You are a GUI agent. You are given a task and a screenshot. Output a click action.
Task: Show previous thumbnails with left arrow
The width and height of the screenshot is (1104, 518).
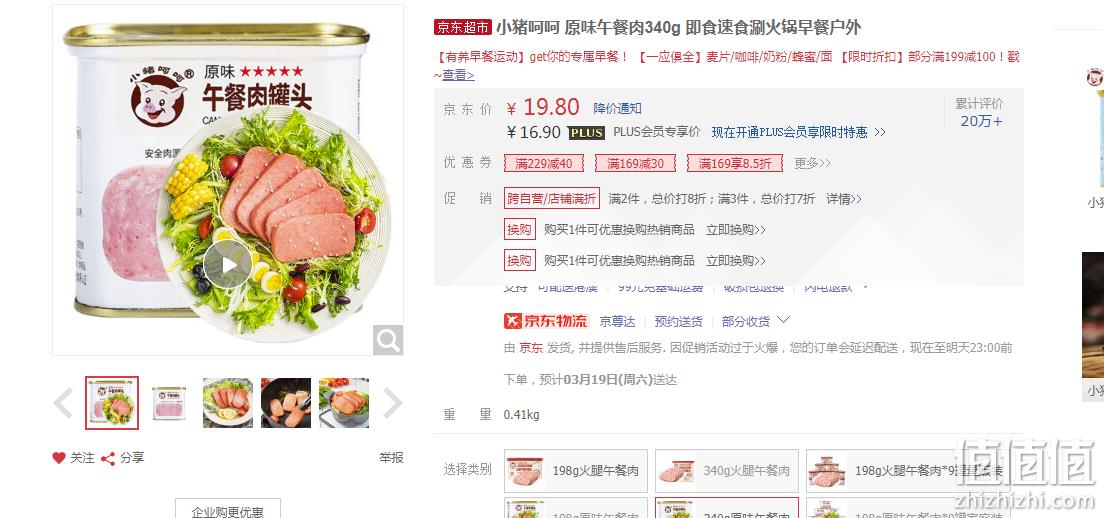[x=63, y=403]
